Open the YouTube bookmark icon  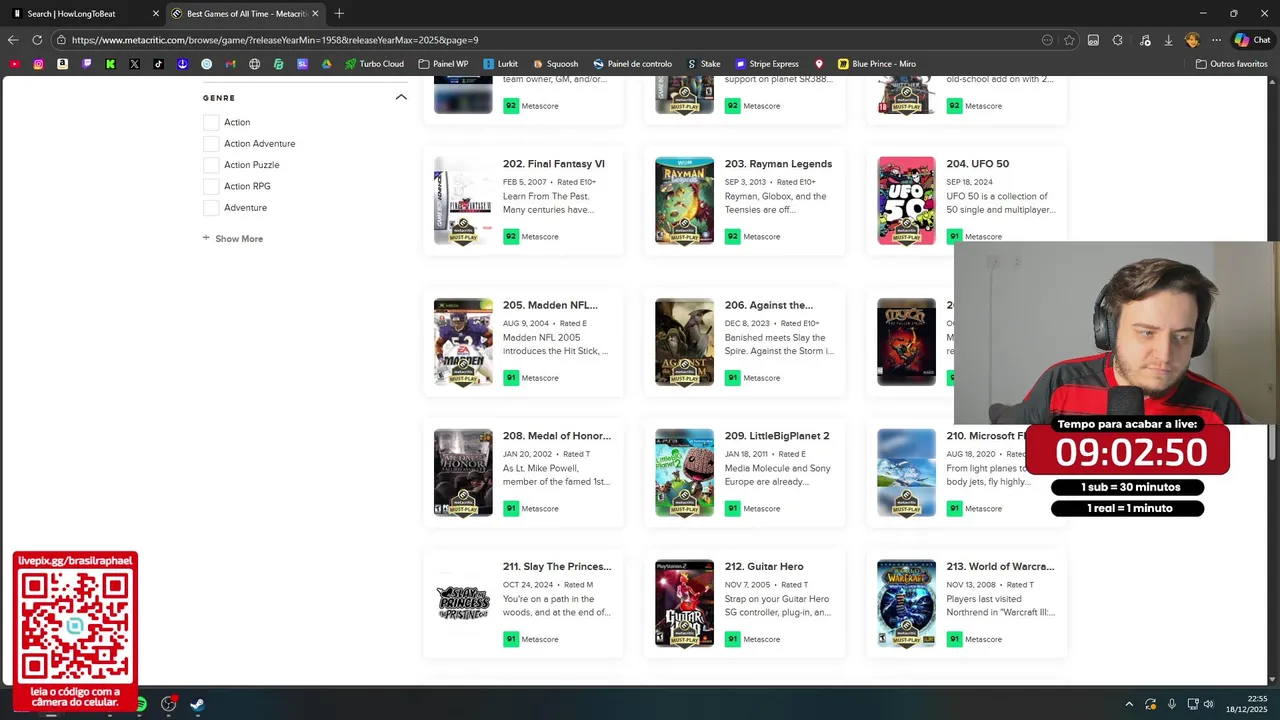[x=14, y=64]
